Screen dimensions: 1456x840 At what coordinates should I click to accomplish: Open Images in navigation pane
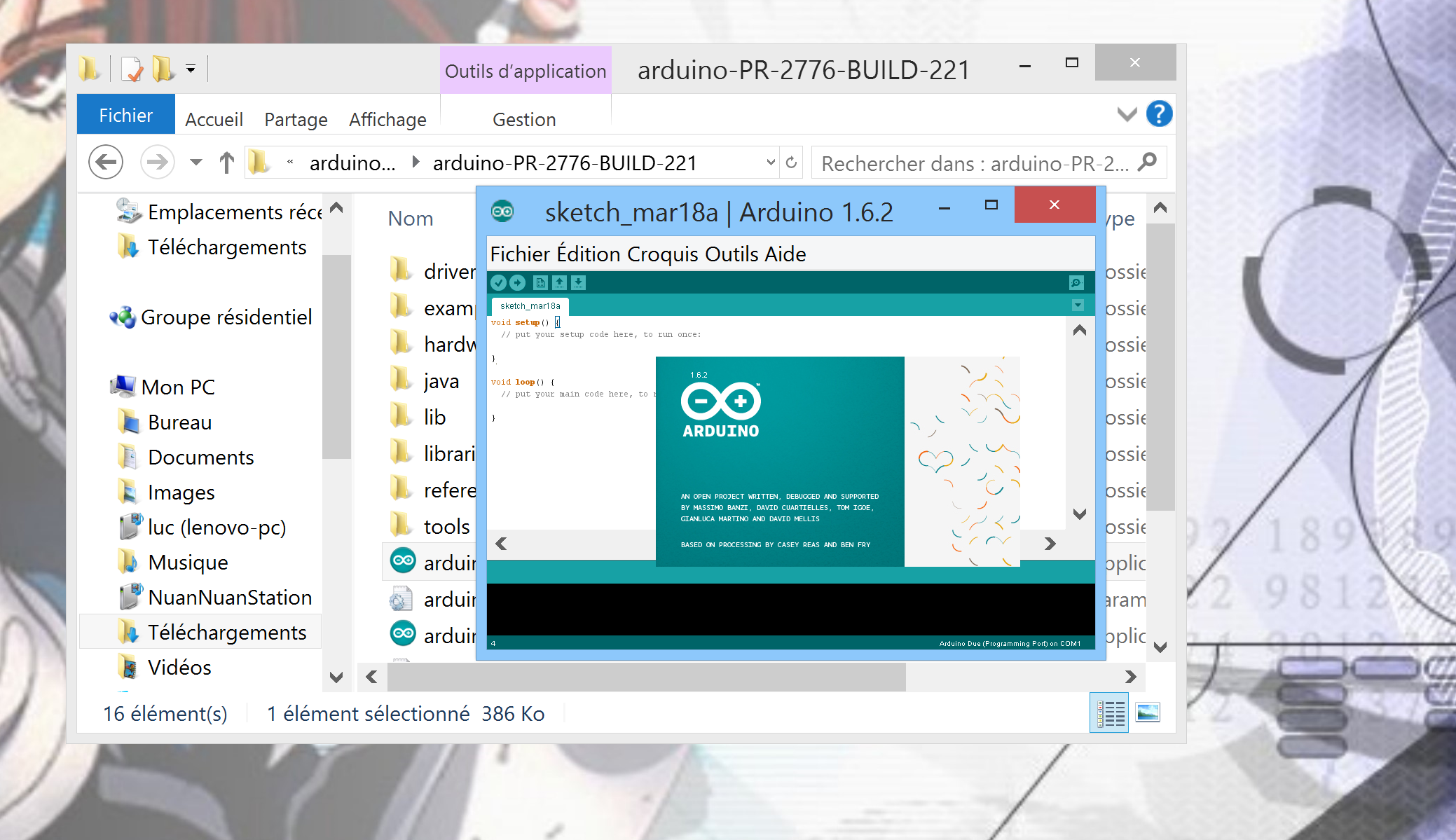click(166, 492)
